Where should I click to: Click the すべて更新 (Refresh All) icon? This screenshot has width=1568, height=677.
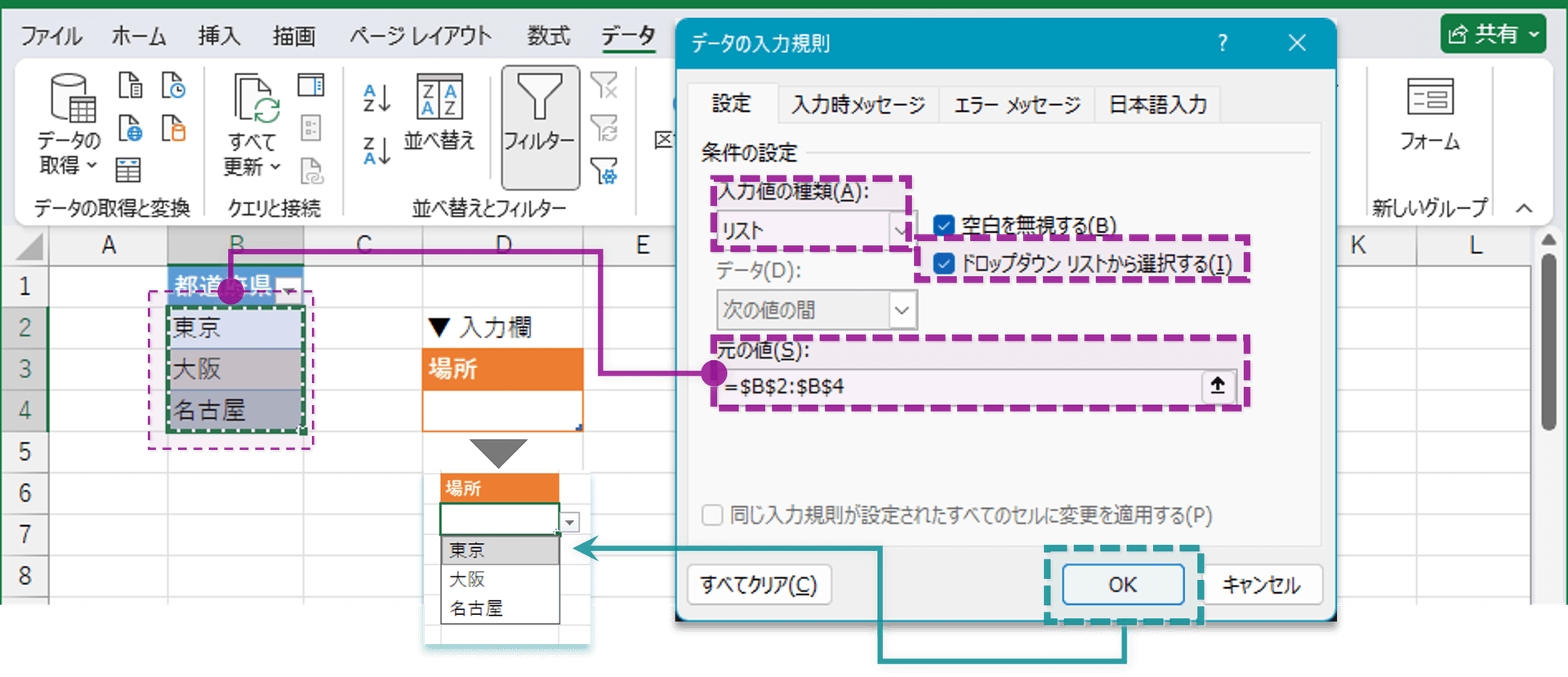click(256, 98)
